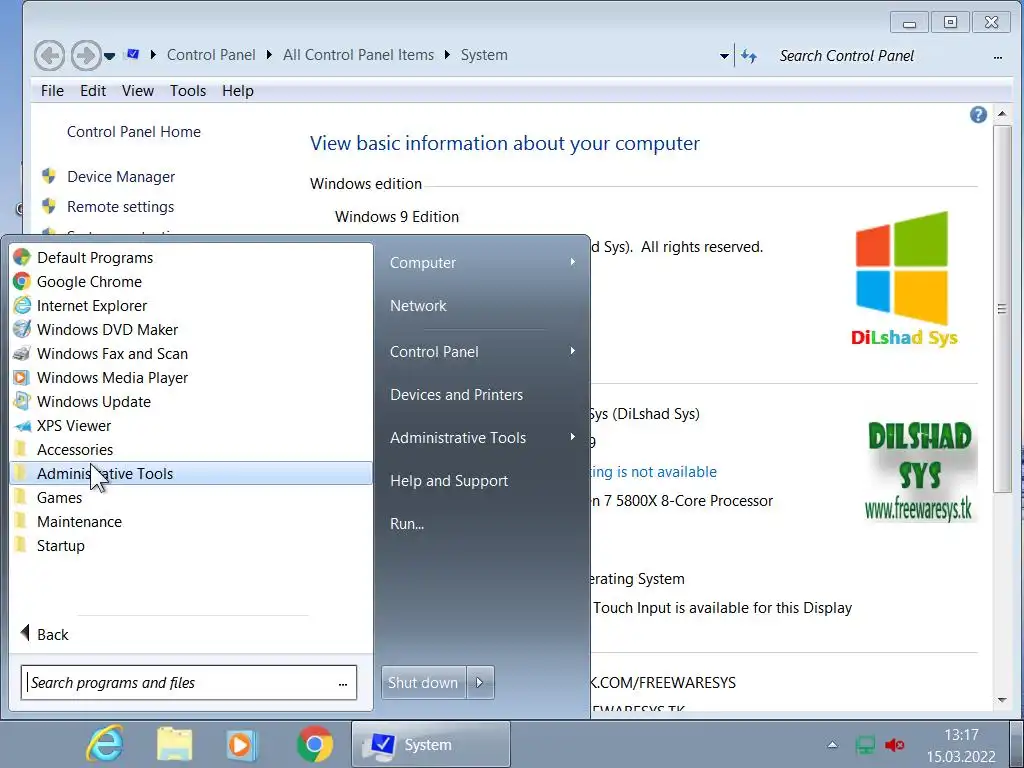Expand the Games folder
The image size is (1024, 768).
(191, 498)
